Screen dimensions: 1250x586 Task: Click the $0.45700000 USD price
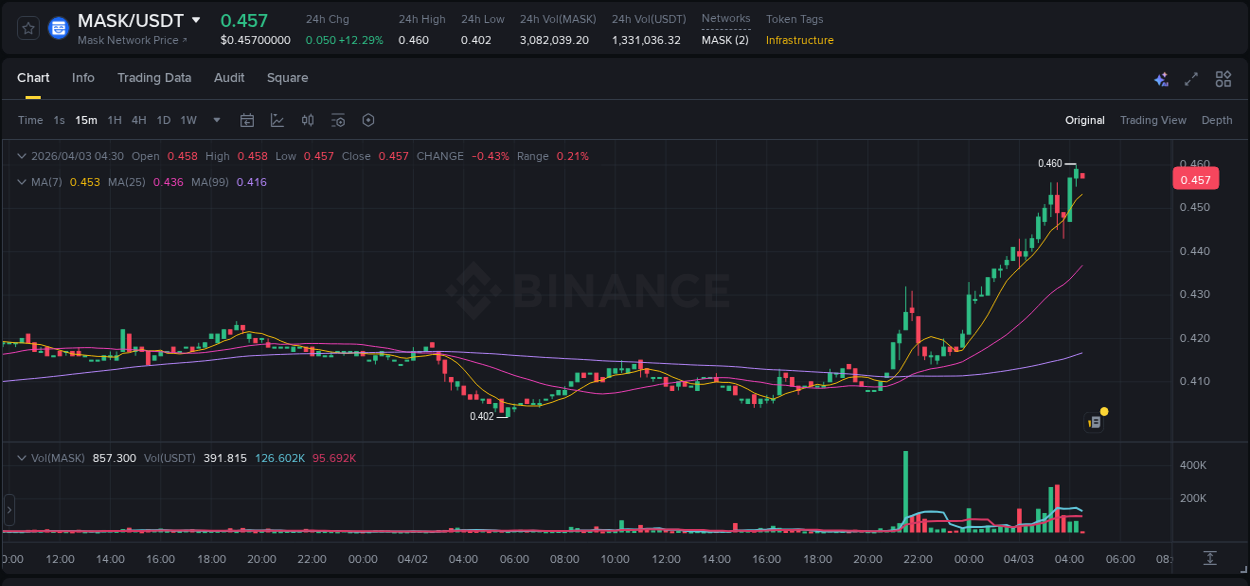point(255,40)
